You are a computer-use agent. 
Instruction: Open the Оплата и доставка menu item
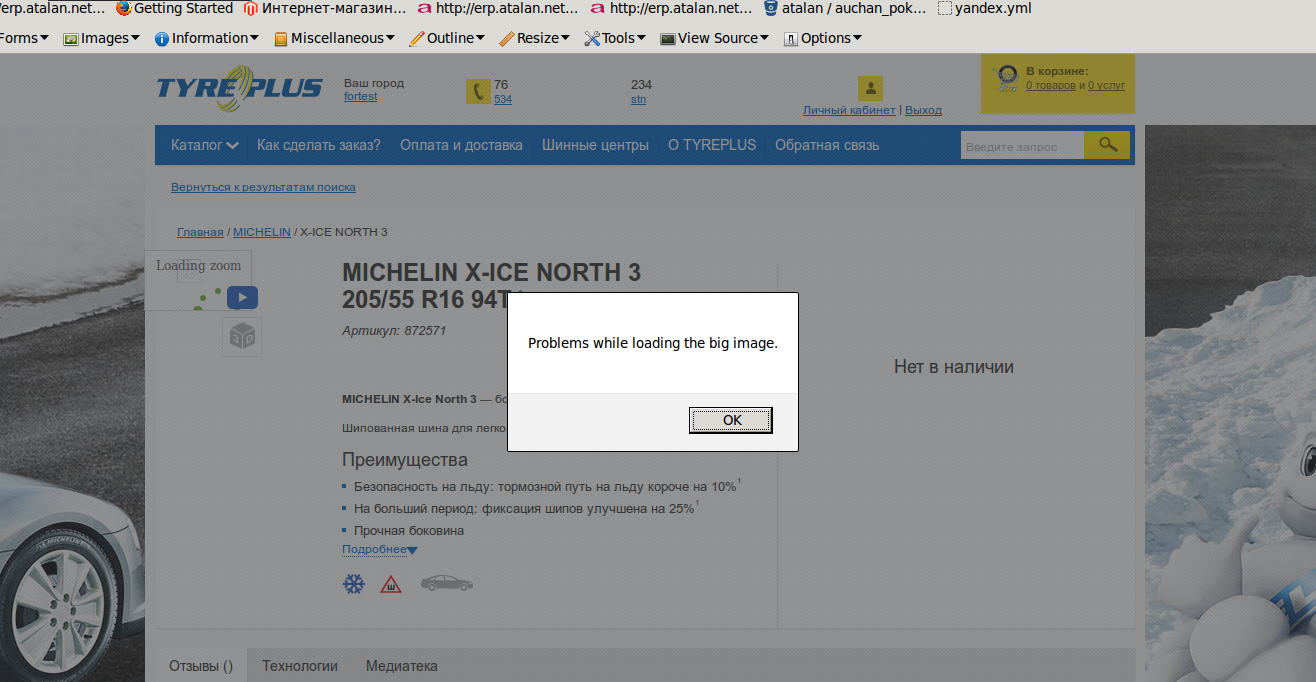[x=461, y=145]
